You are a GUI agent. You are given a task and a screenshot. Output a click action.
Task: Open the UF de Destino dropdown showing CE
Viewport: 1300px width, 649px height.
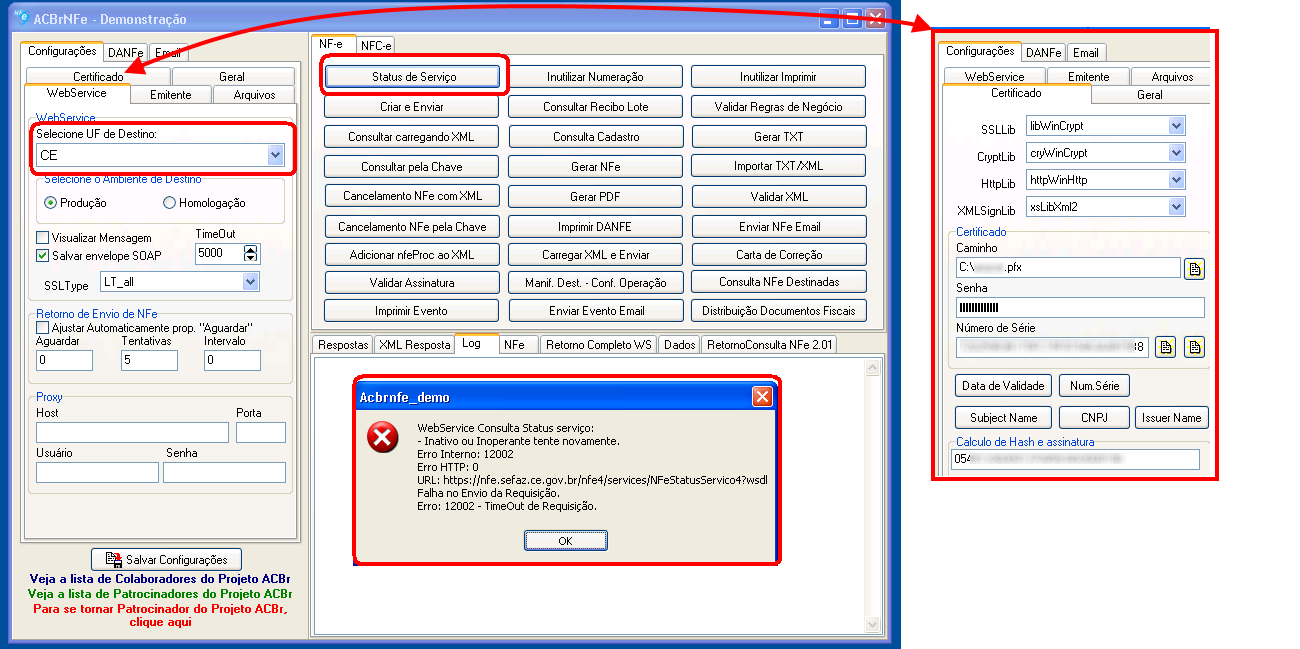(x=275, y=155)
